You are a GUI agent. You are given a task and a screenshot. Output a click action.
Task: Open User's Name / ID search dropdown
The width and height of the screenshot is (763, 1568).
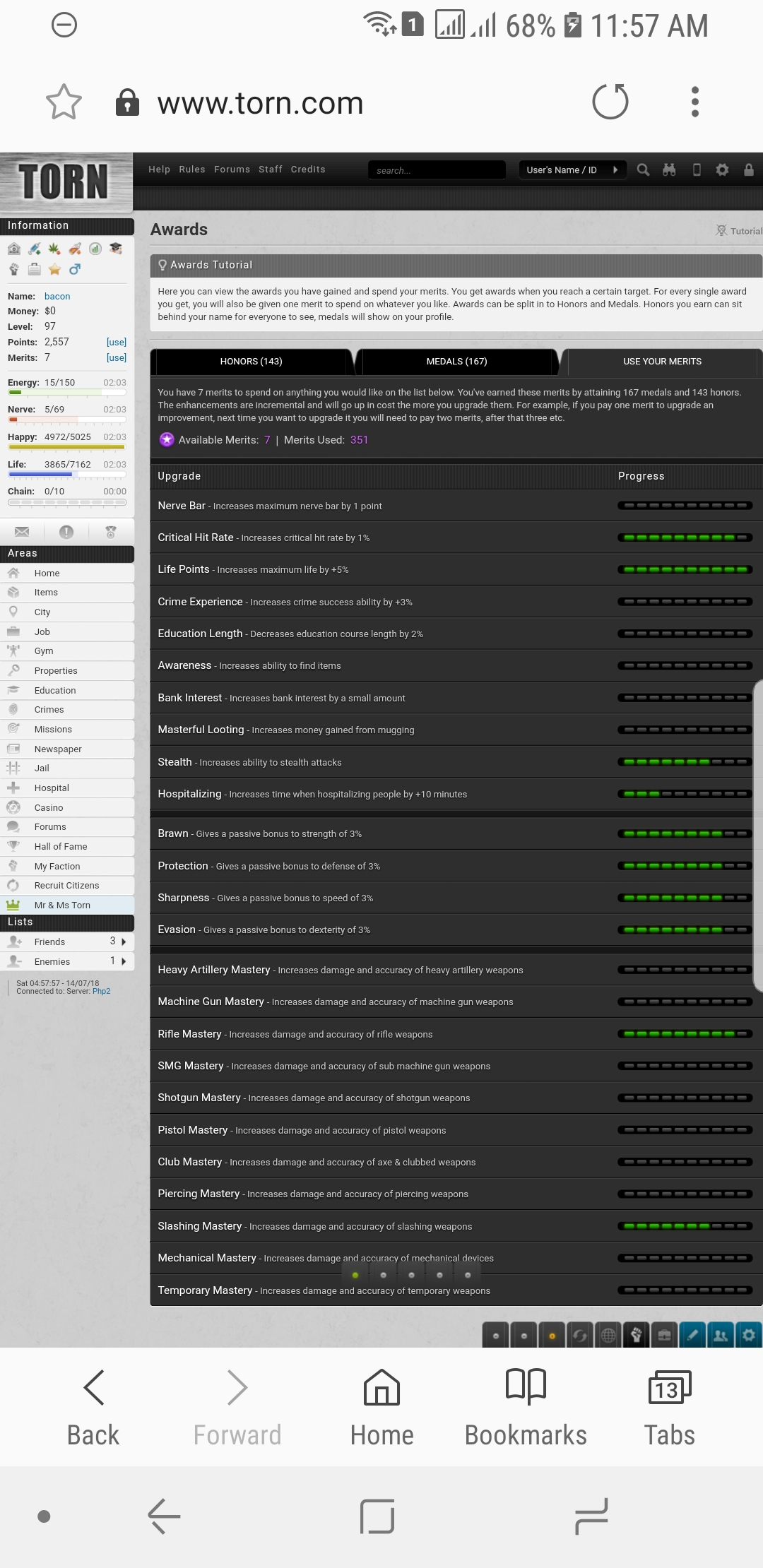[572, 170]
